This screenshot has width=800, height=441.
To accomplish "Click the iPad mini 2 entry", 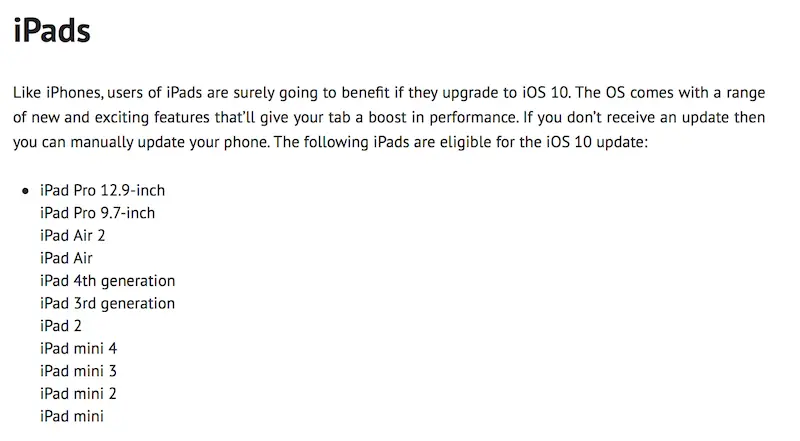I will [x=79, y=393].
